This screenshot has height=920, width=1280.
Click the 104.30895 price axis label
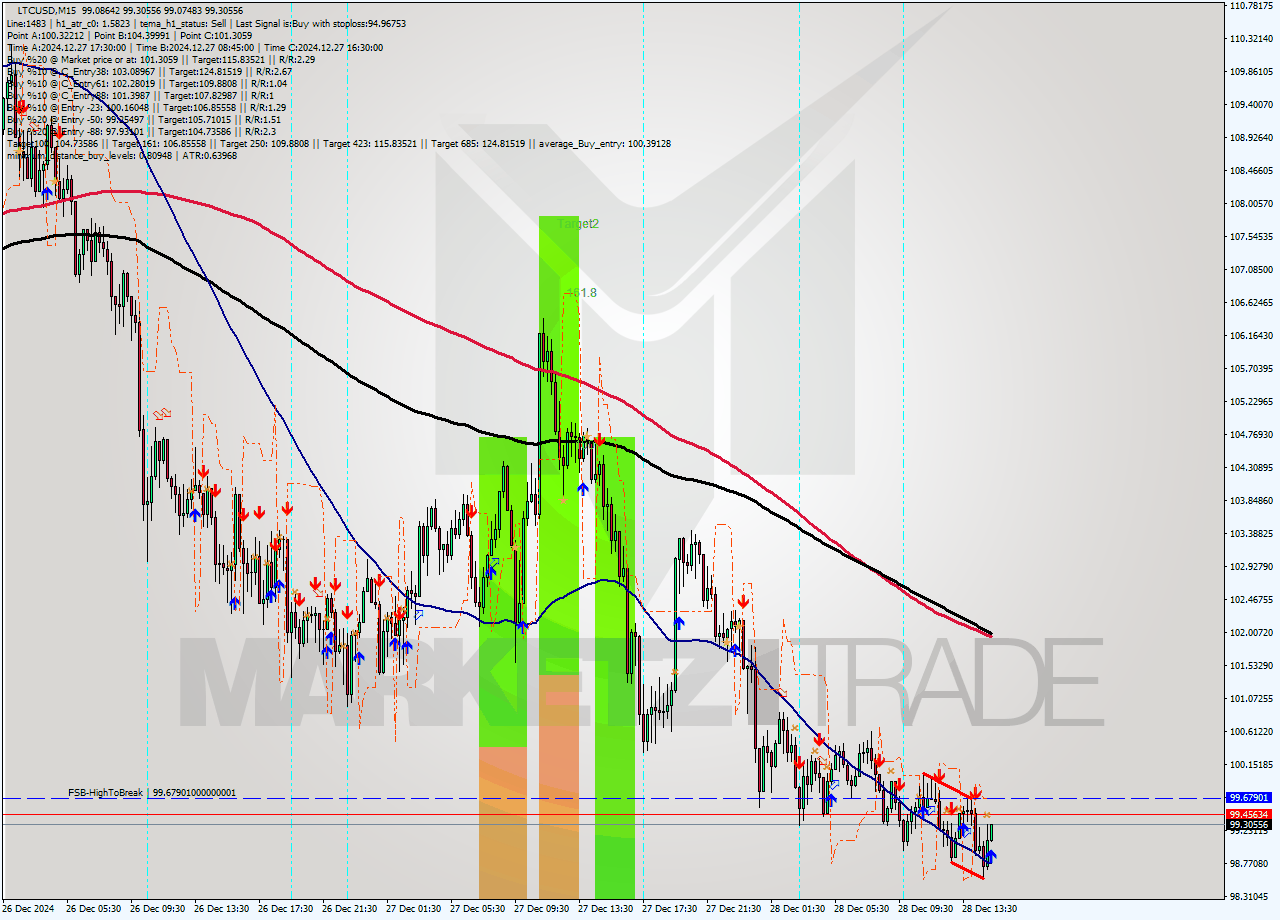(x=1251, y=467)
